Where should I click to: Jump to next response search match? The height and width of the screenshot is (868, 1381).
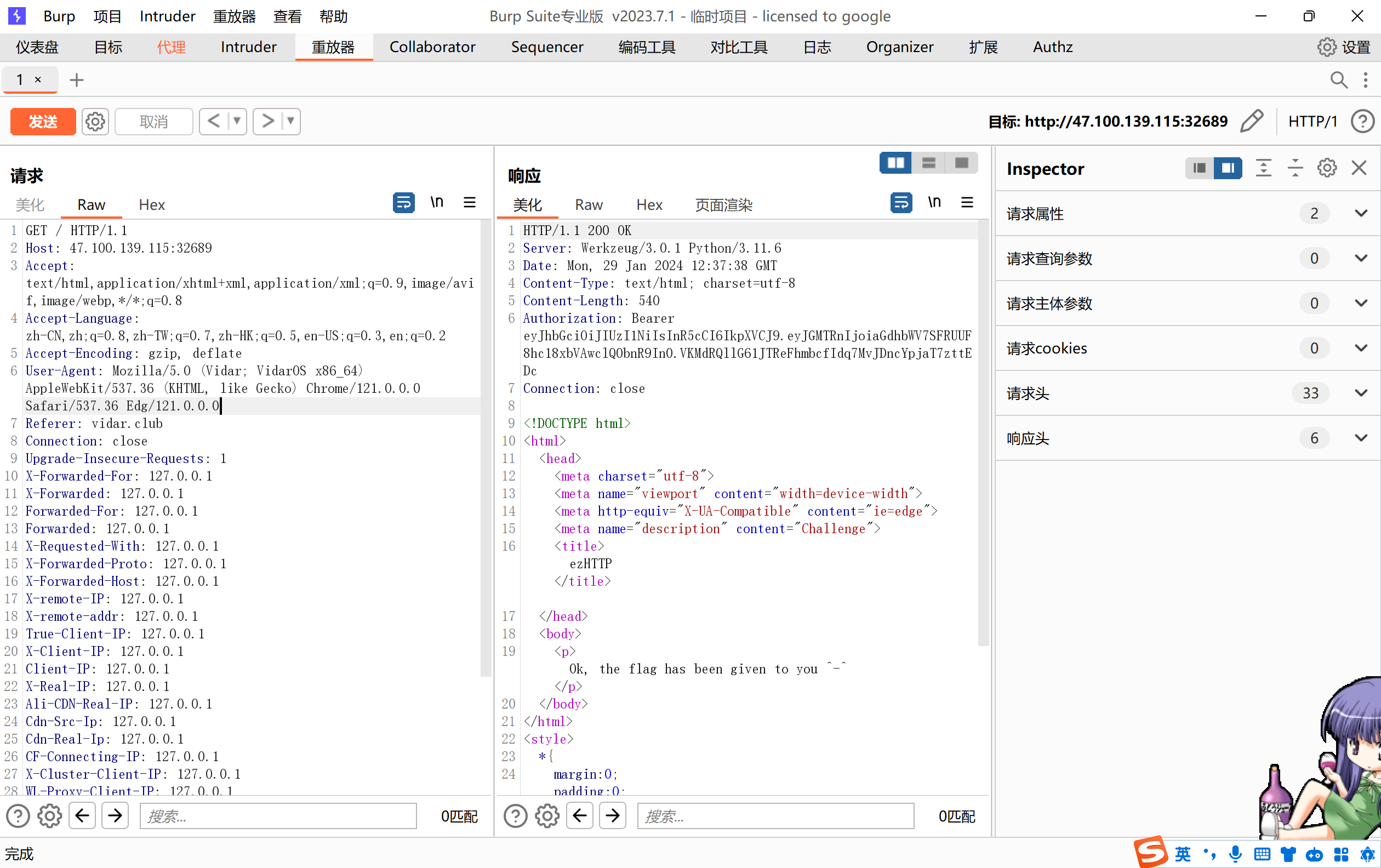(x=613, y=816)
